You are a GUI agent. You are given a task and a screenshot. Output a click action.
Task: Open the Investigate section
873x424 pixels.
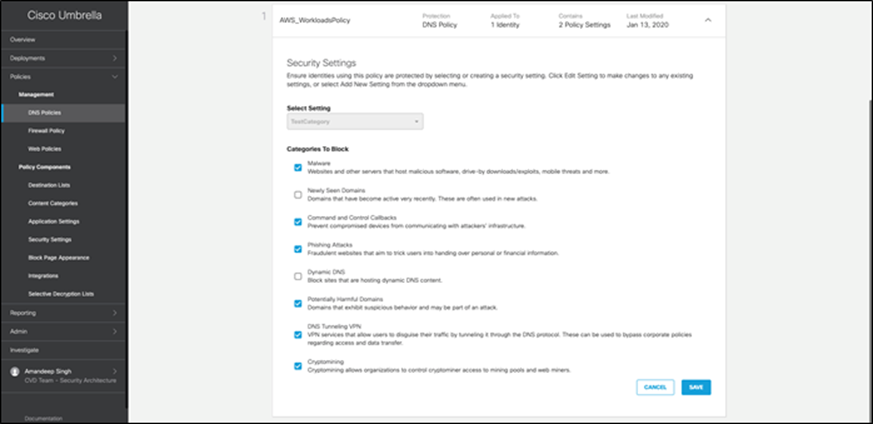(x=24, y=350)
